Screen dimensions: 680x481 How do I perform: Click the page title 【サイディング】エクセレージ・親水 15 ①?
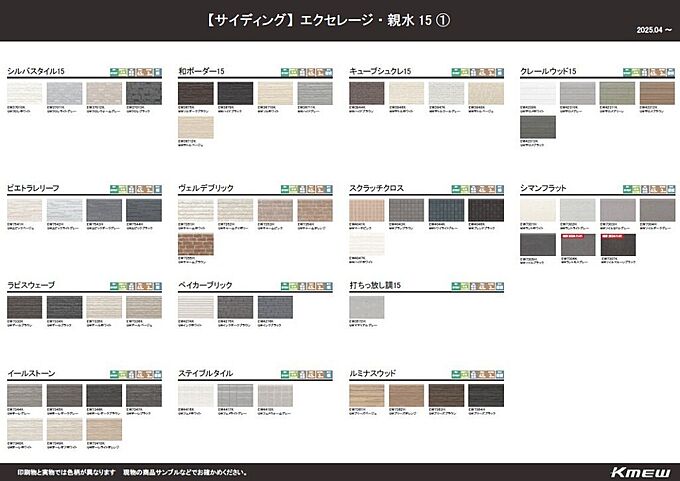click(x=327, y=20)
